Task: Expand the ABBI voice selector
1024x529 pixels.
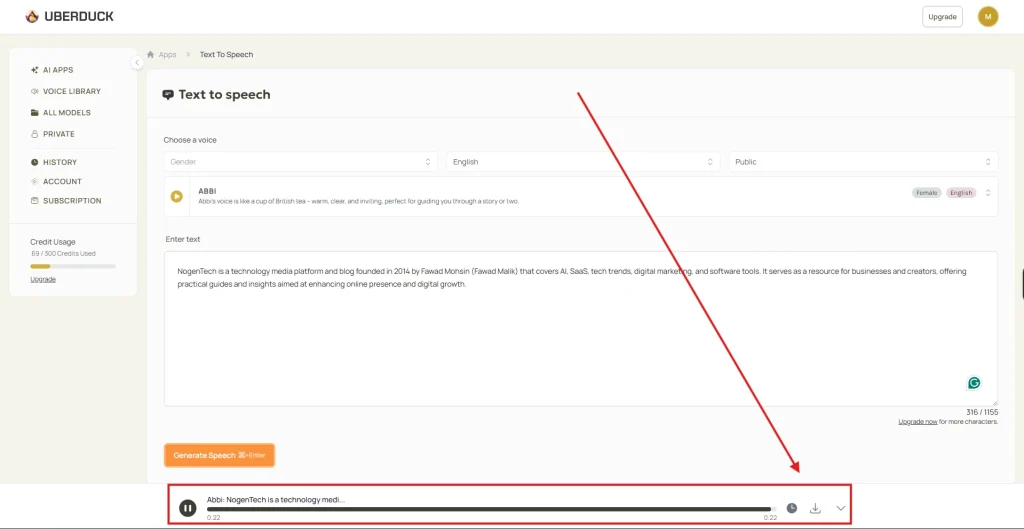Action: tap(988, 193)
